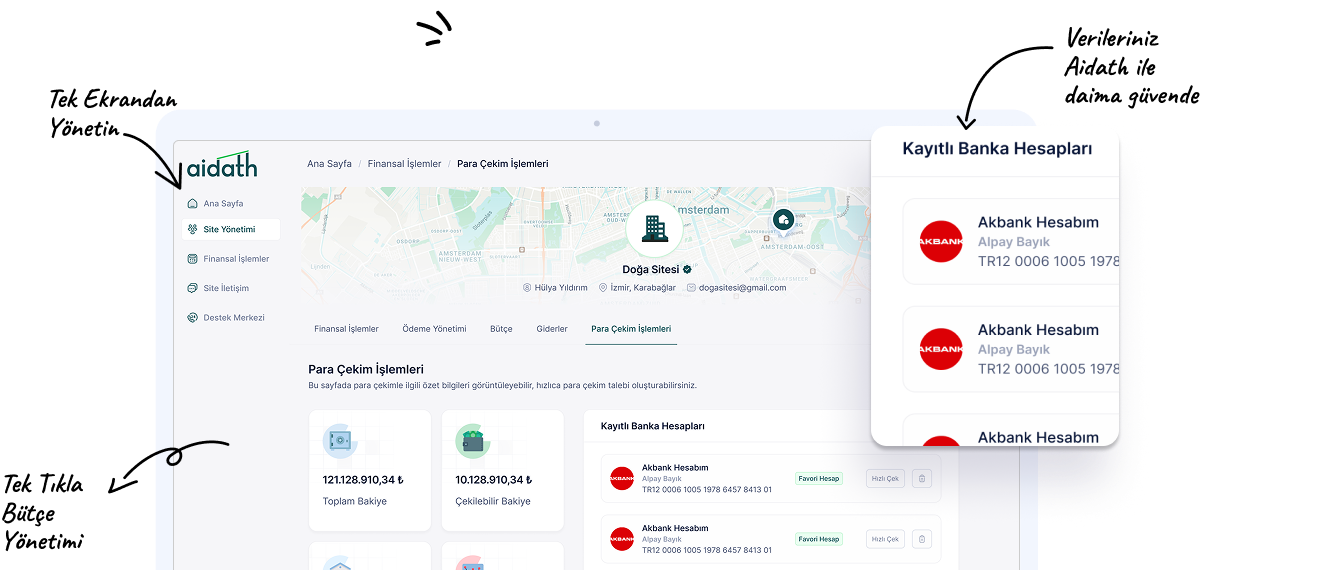Select the top Akbank Hesabım card in popup
1317x570 pixels.
click(x=1011, y=241)
